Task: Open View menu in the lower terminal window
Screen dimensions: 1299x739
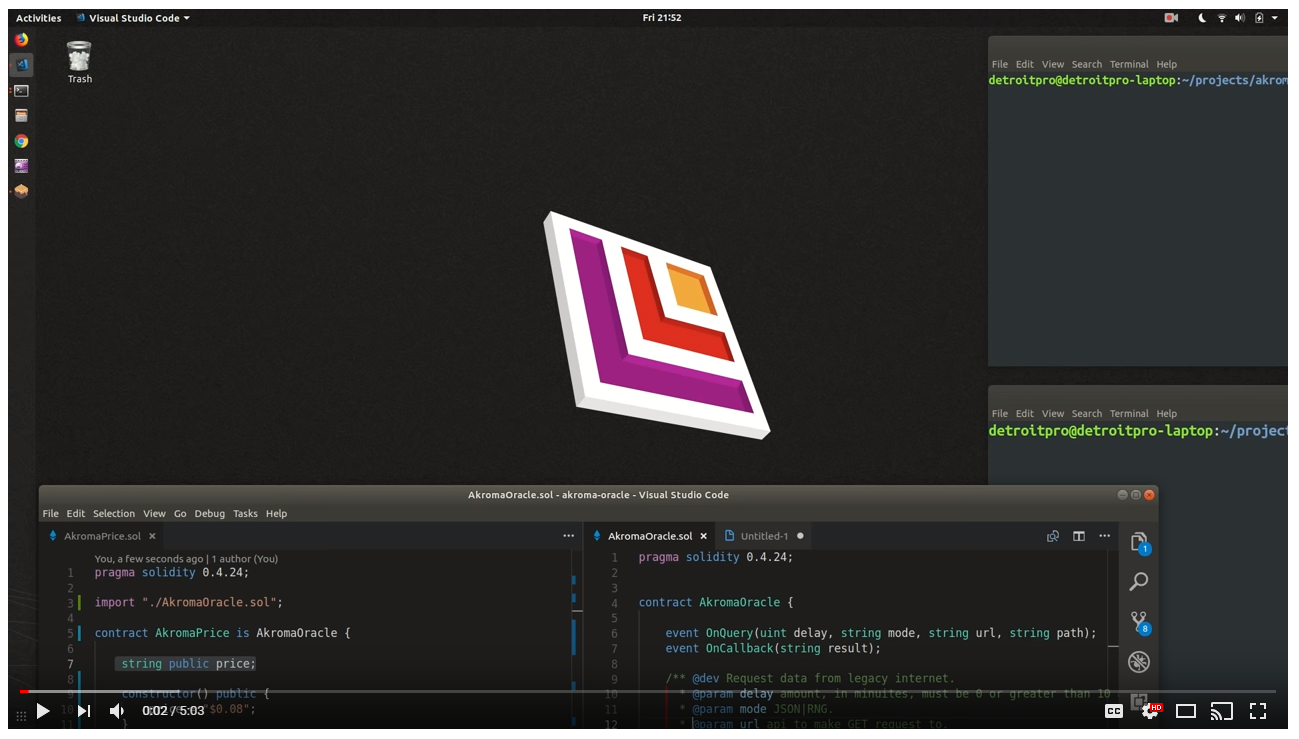Action: pos(1053,413)
